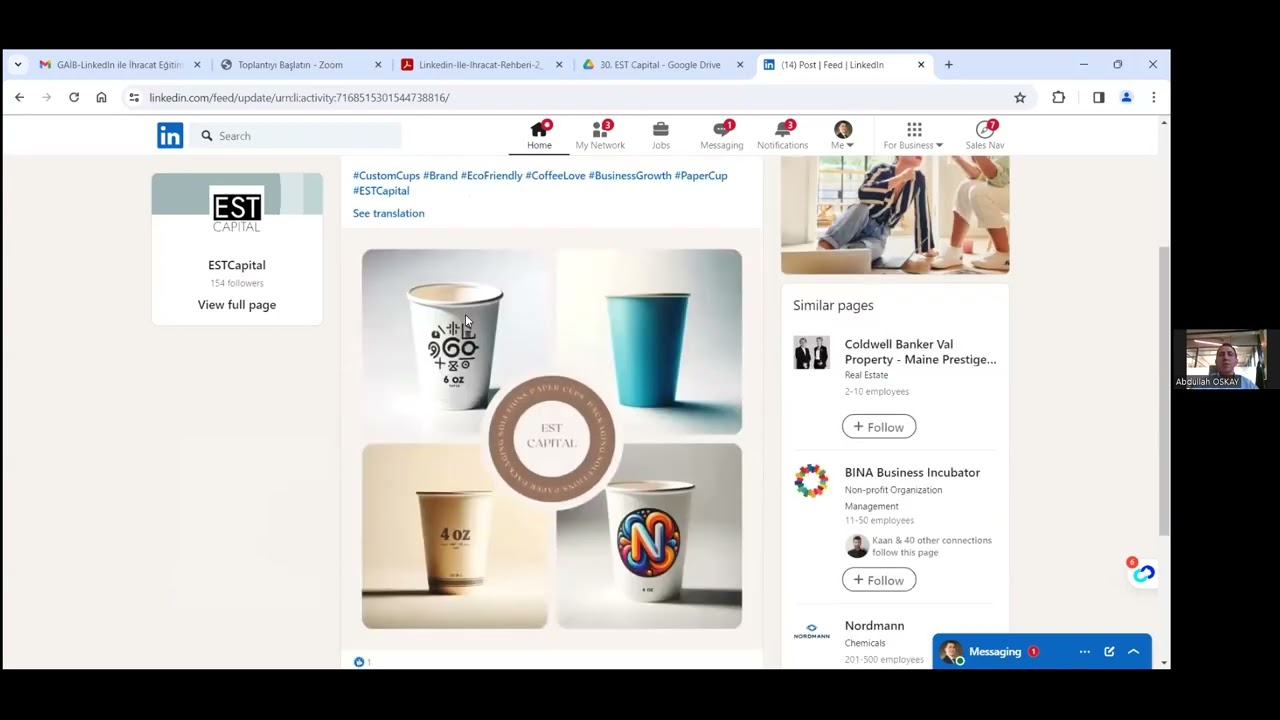Image resolution: width=1280 pixels, height=720 pixels.
Task: Go back with browser back arrow
Action: [19, 97]
